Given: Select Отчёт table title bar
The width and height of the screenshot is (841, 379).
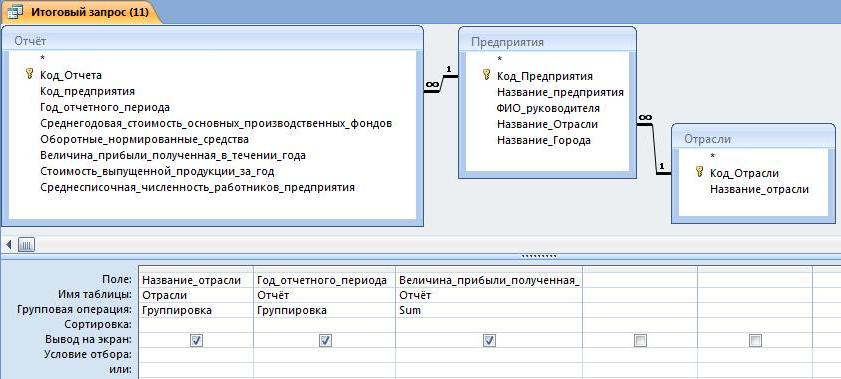Looking at the screenshot, I should pos(212,41).
